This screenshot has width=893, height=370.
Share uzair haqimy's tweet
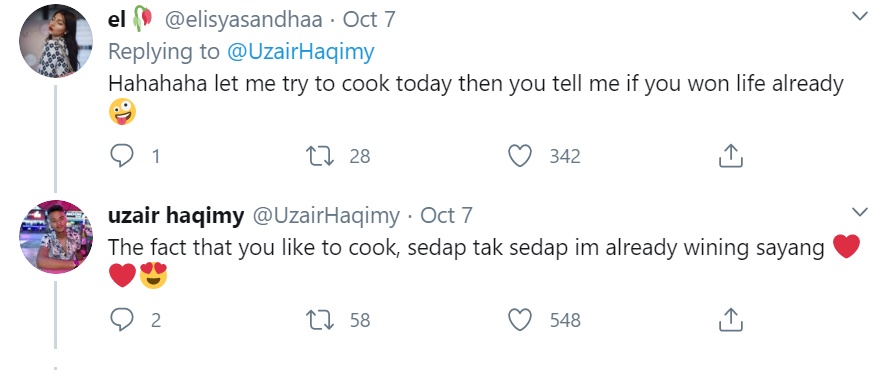(x=731, y=319)
